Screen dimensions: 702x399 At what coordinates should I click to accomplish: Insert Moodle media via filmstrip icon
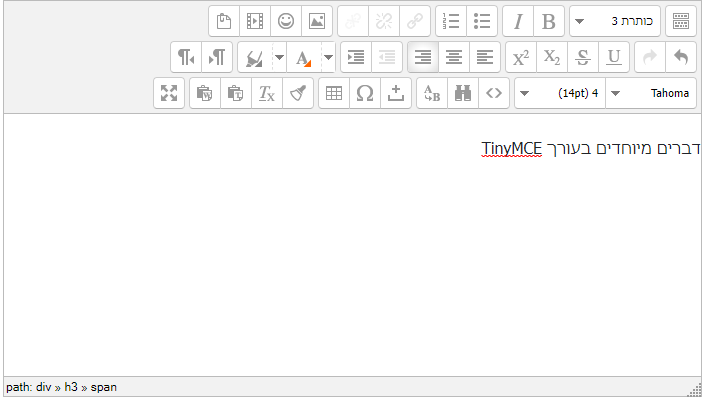click(x=255, y=21)
